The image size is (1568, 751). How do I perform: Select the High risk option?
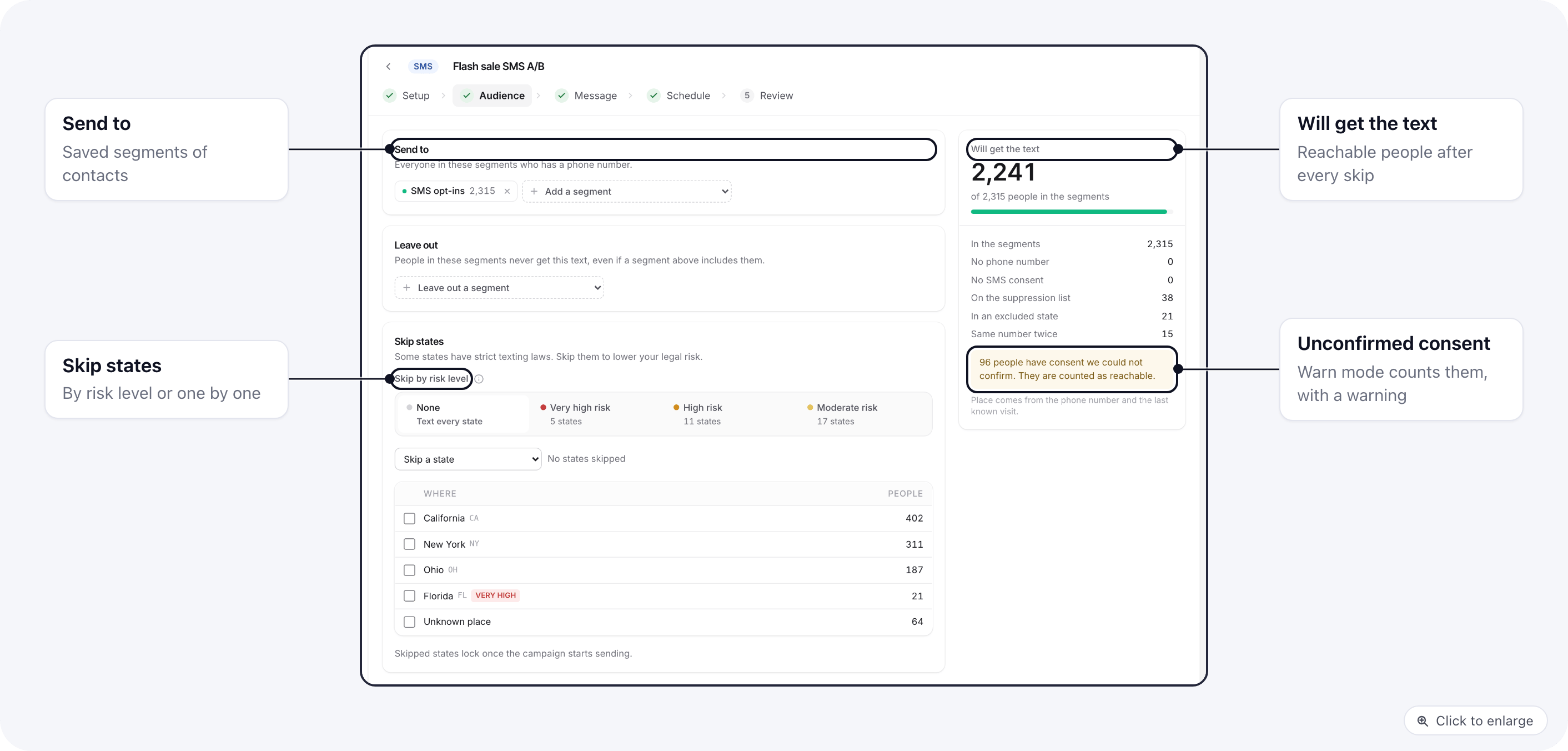coord(730,414)
